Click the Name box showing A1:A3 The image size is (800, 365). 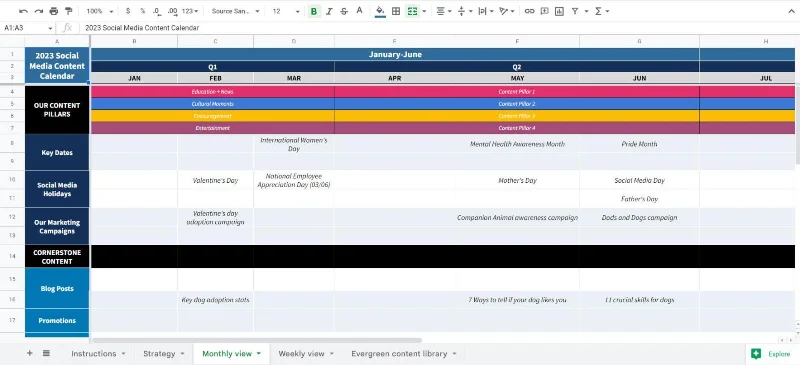[28, 28]
